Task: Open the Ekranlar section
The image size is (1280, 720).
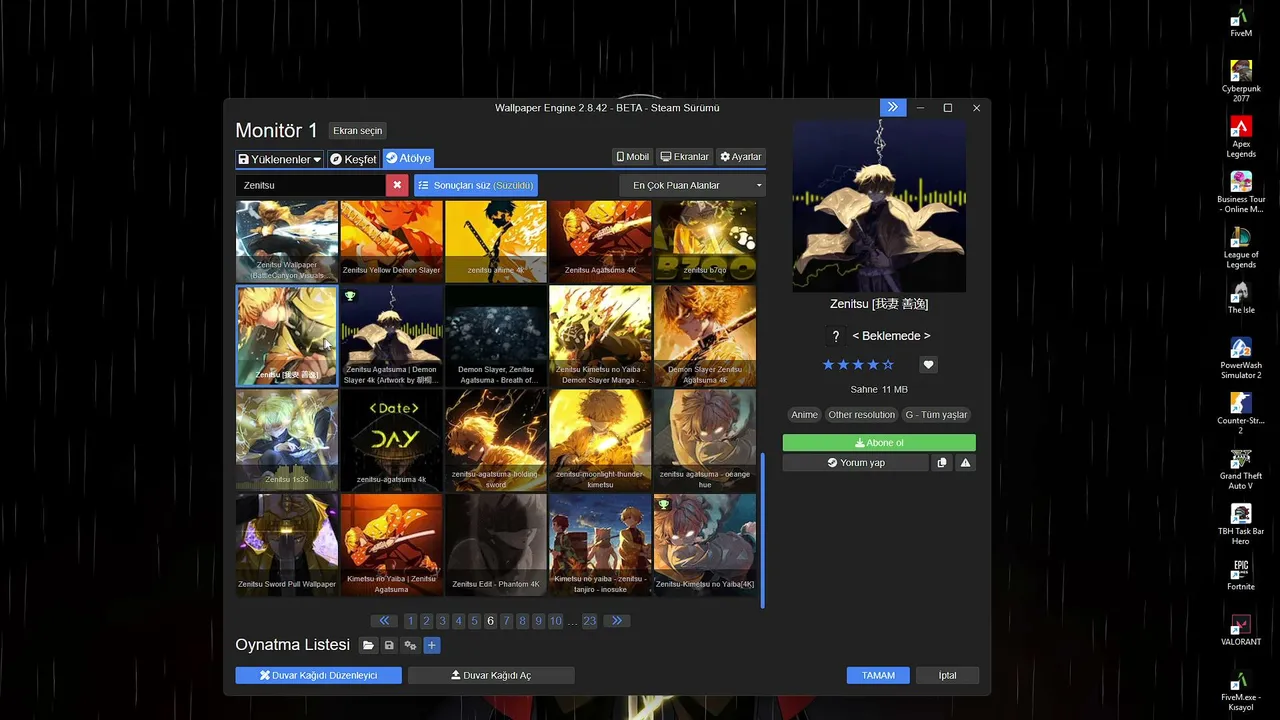Action: click(x=685, y=157)
